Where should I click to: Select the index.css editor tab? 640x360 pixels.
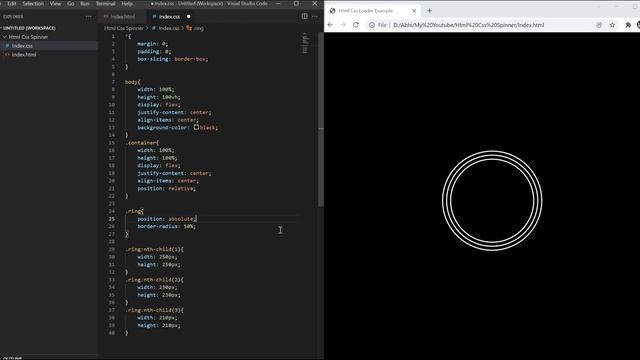[x=169, y=17]
